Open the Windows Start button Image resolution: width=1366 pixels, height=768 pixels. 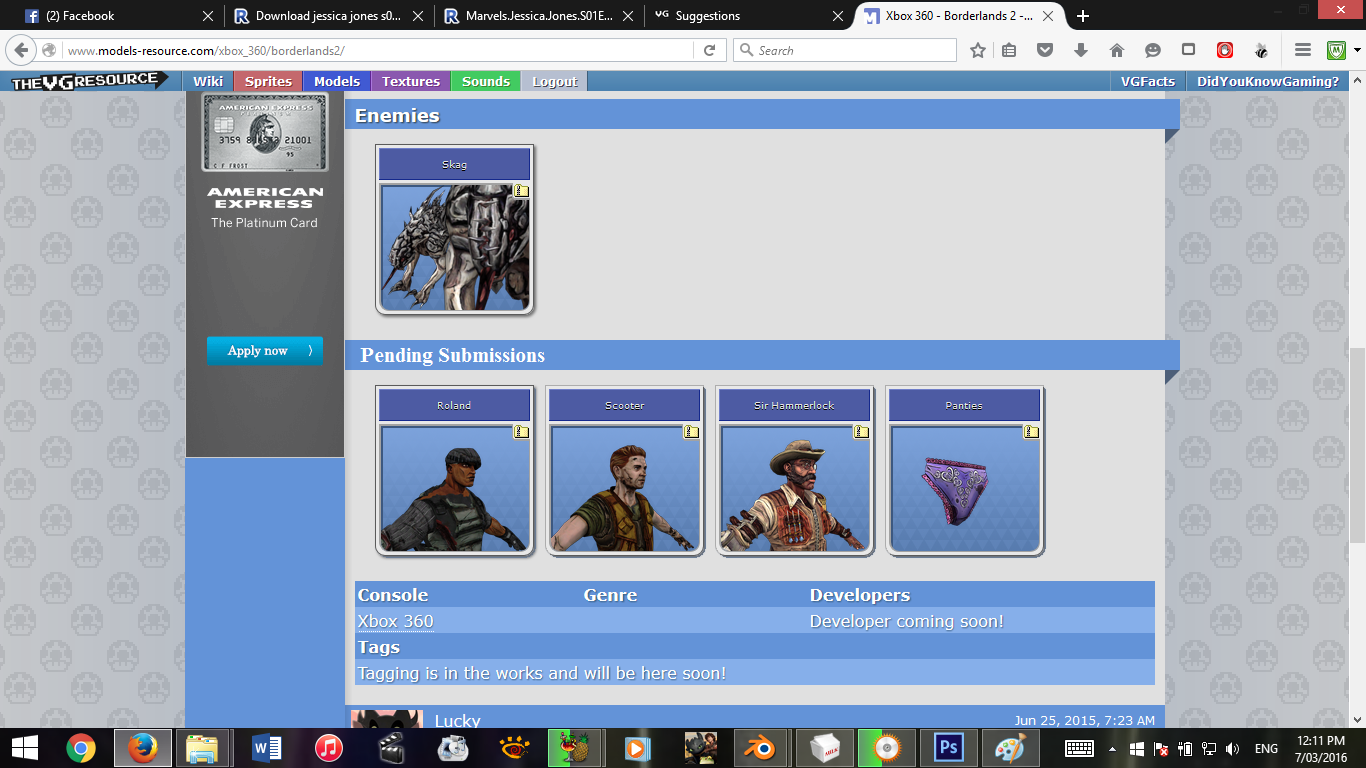[x=24, y=748]
